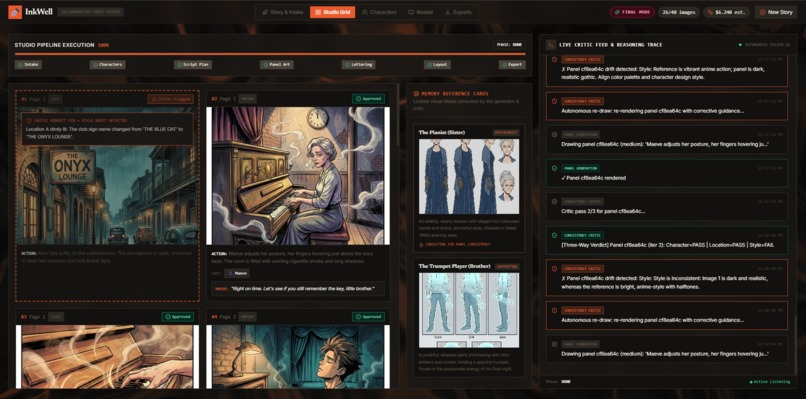
Task: Click the Maeve cast chip
Action: point(236,273)
